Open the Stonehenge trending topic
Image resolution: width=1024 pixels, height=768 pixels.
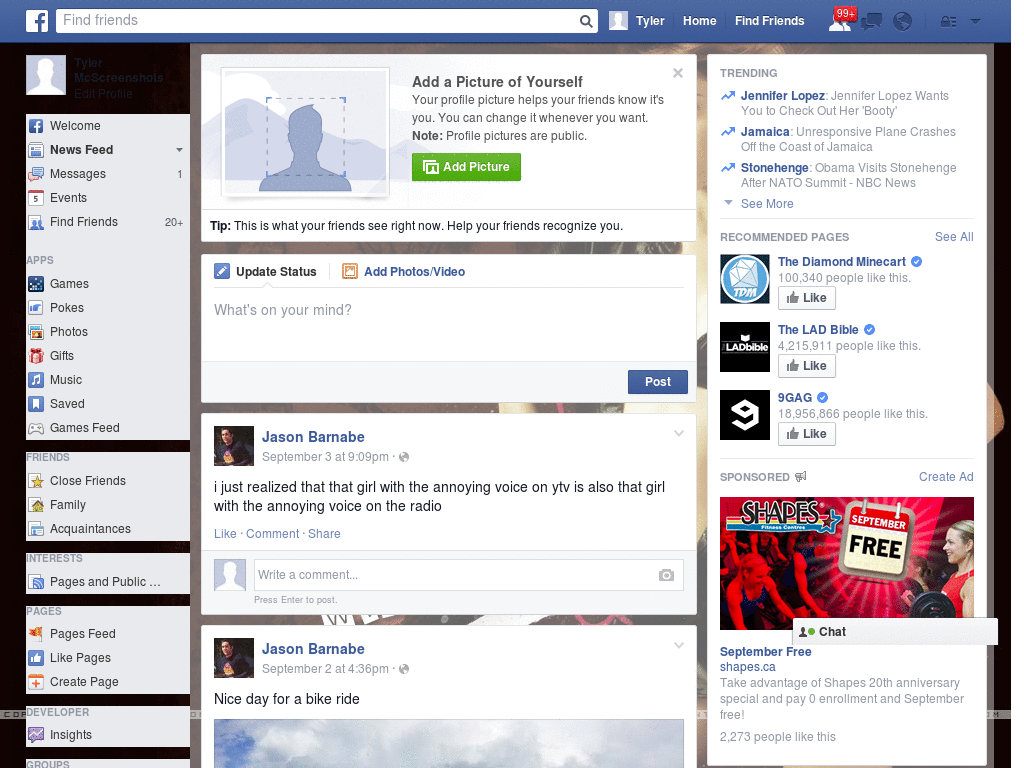coord(775,168)
